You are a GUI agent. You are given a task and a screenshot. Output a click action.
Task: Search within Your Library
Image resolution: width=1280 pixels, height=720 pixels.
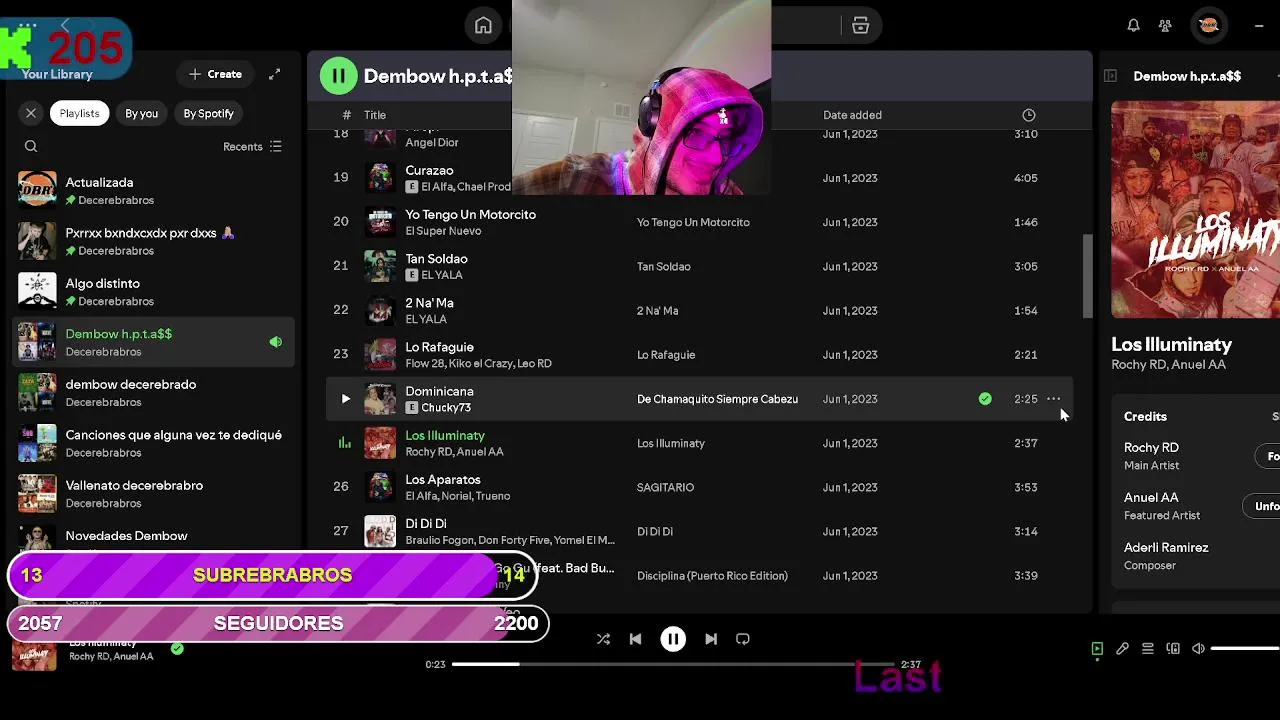pyautogui.click(x=31, y=147)
